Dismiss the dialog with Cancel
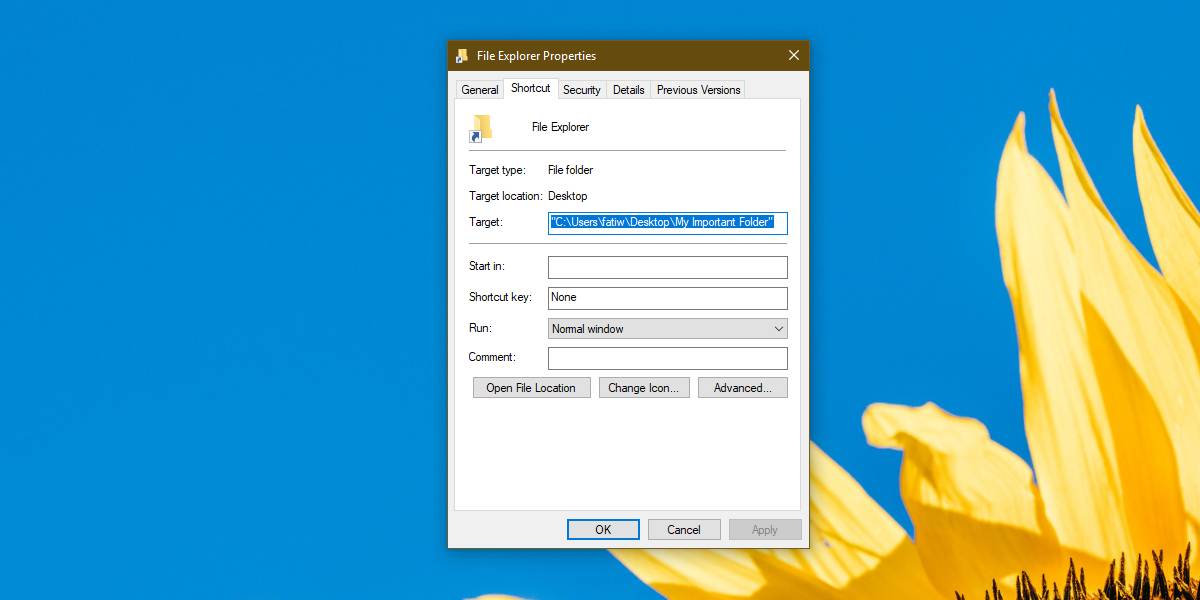The height and width of the screenshot is (600, 1200). [683, 529]
